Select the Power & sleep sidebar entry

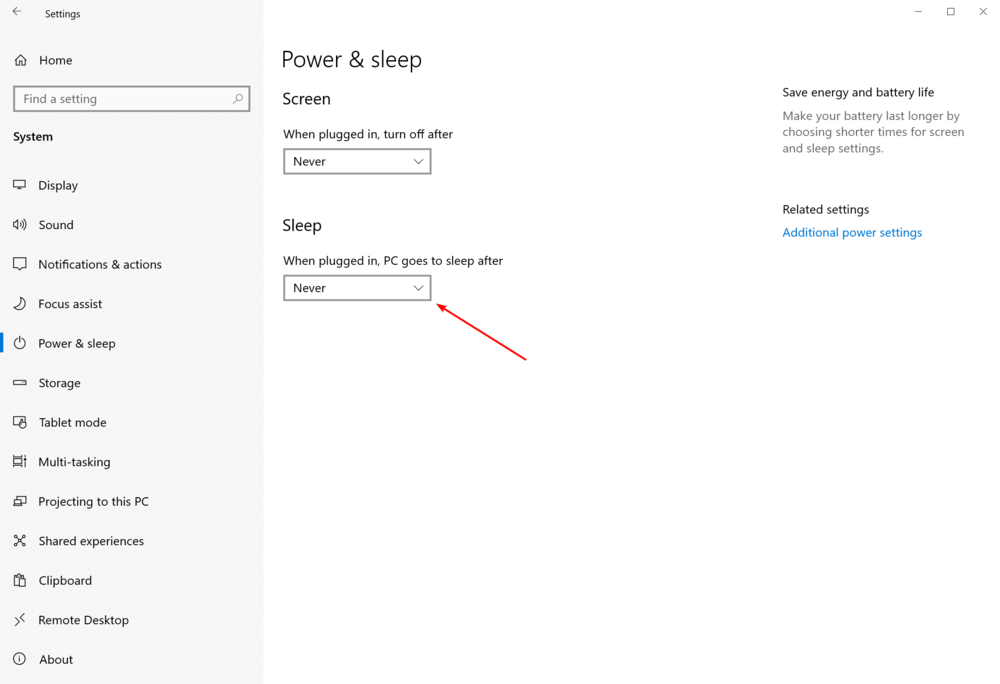click(77, 343)
